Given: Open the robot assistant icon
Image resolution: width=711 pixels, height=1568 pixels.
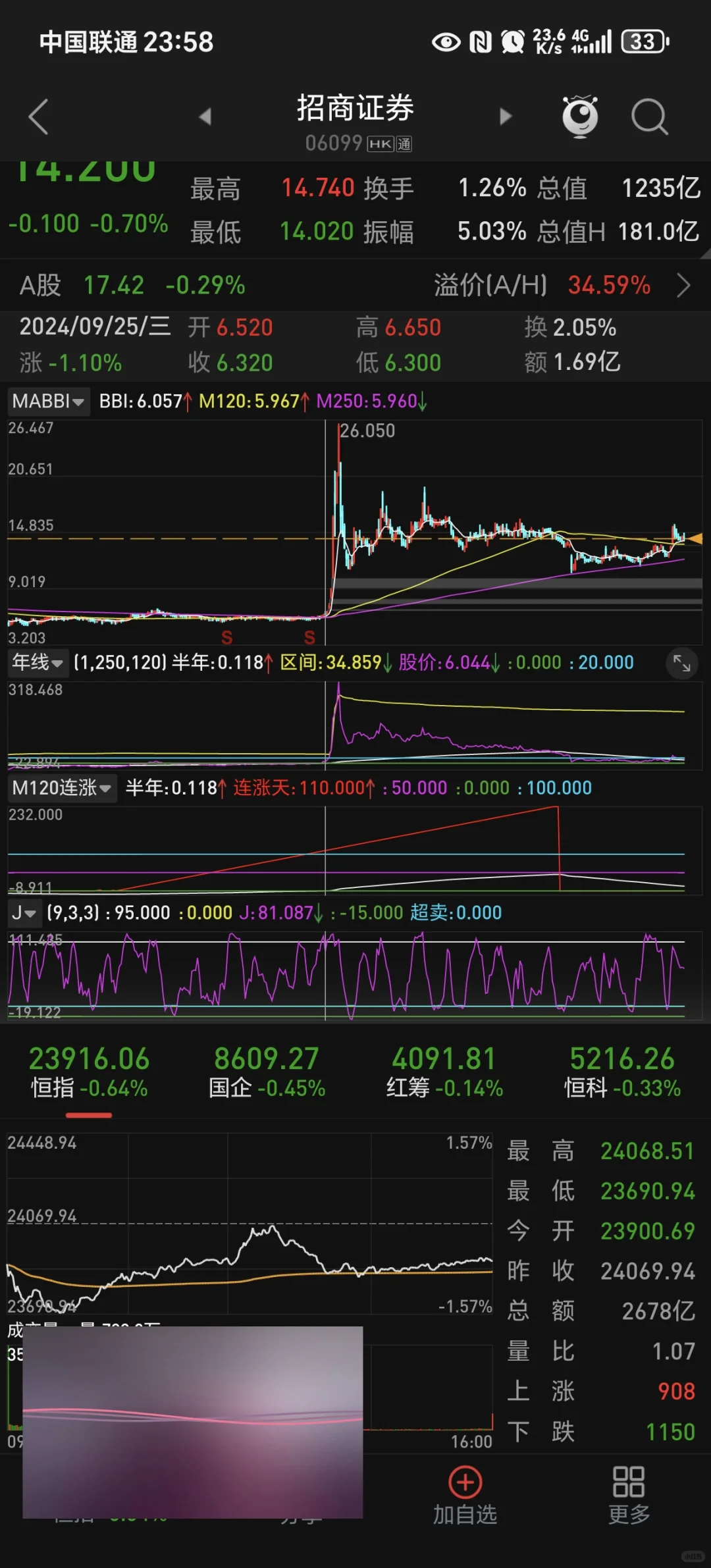Looking at the screenshot, I should tap(580, 117).
